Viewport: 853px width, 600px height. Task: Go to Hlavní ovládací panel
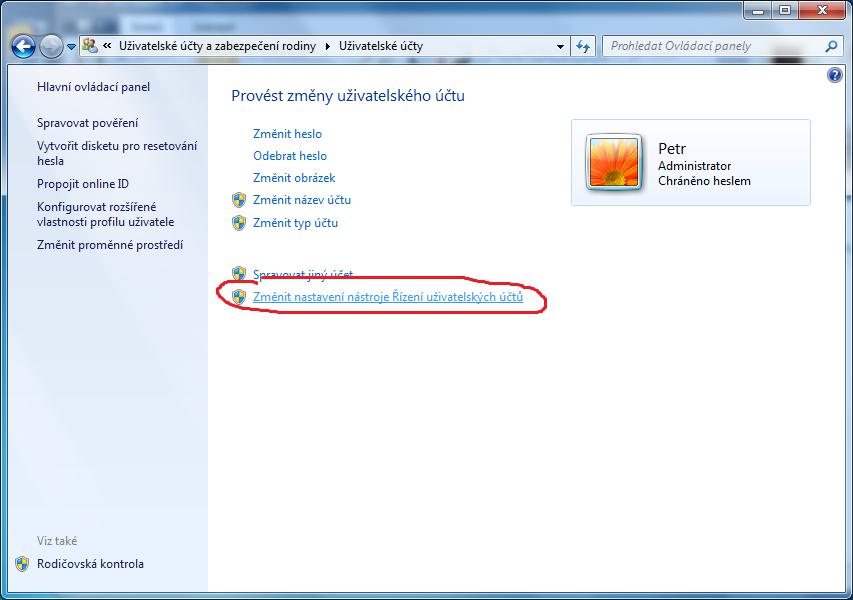pyautogui.click(x=94, y=87)
